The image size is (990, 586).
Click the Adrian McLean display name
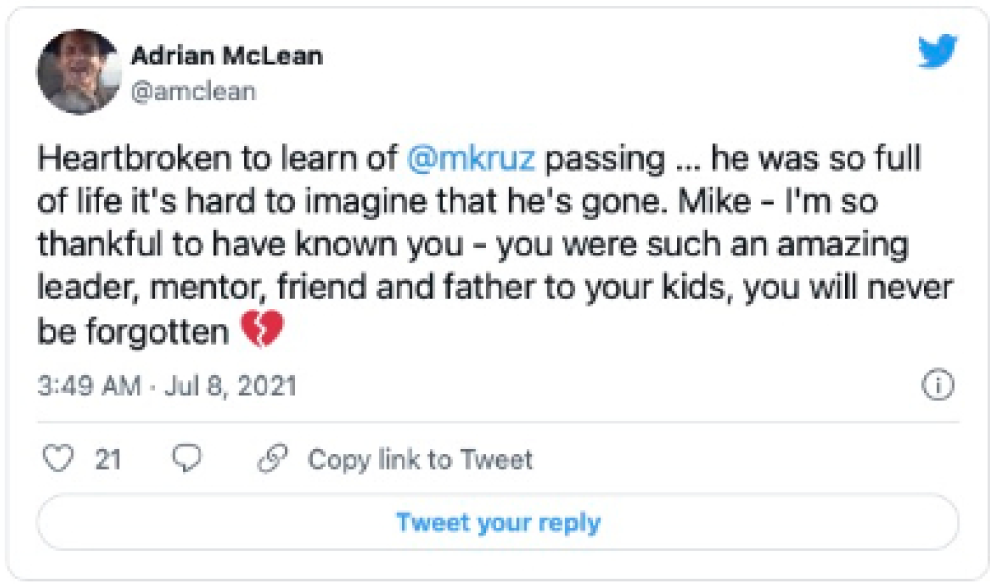pos(227,55)
